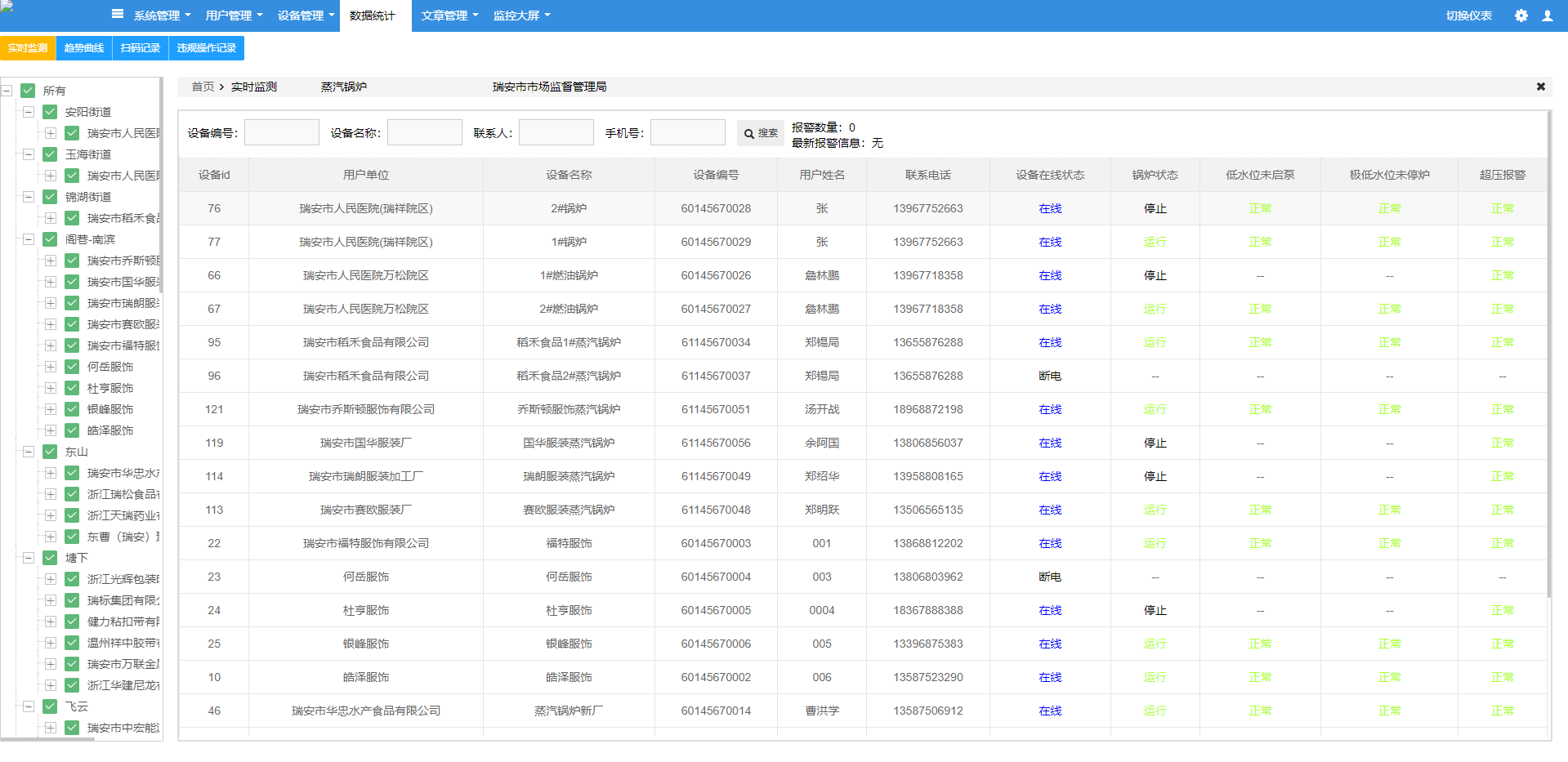The height and width of the screenshot is (762, 1568).
Task: Toggle the 塘下 checkbox
Action: pos(50,558)
